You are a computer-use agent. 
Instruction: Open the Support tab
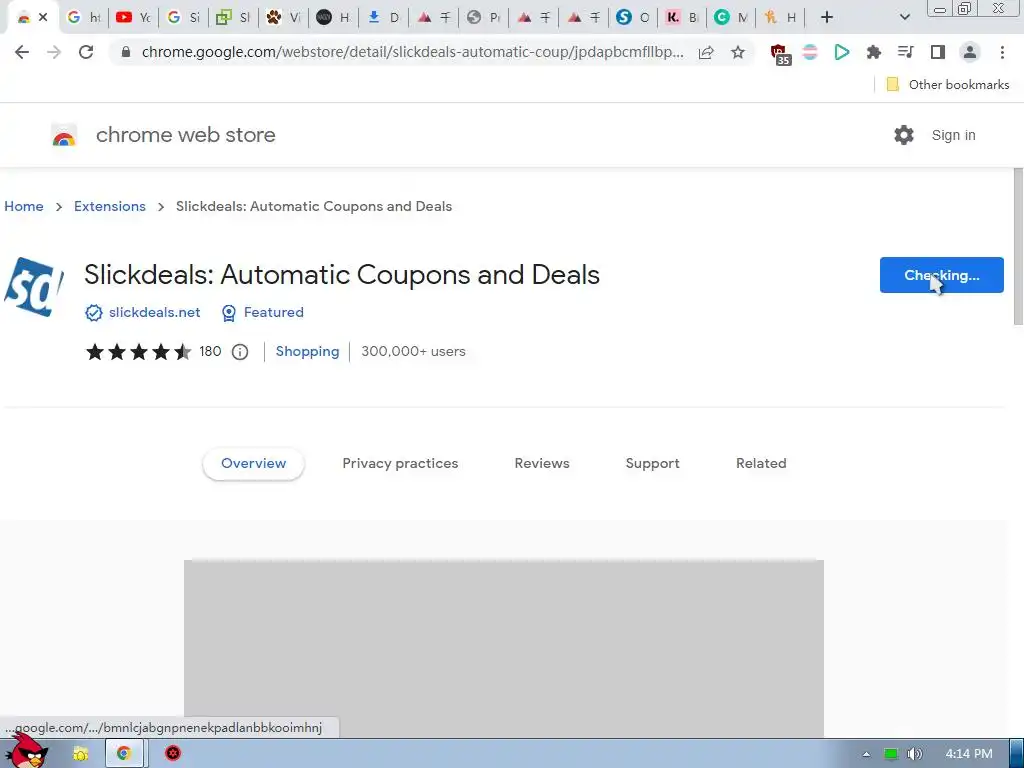pos(652,464)
